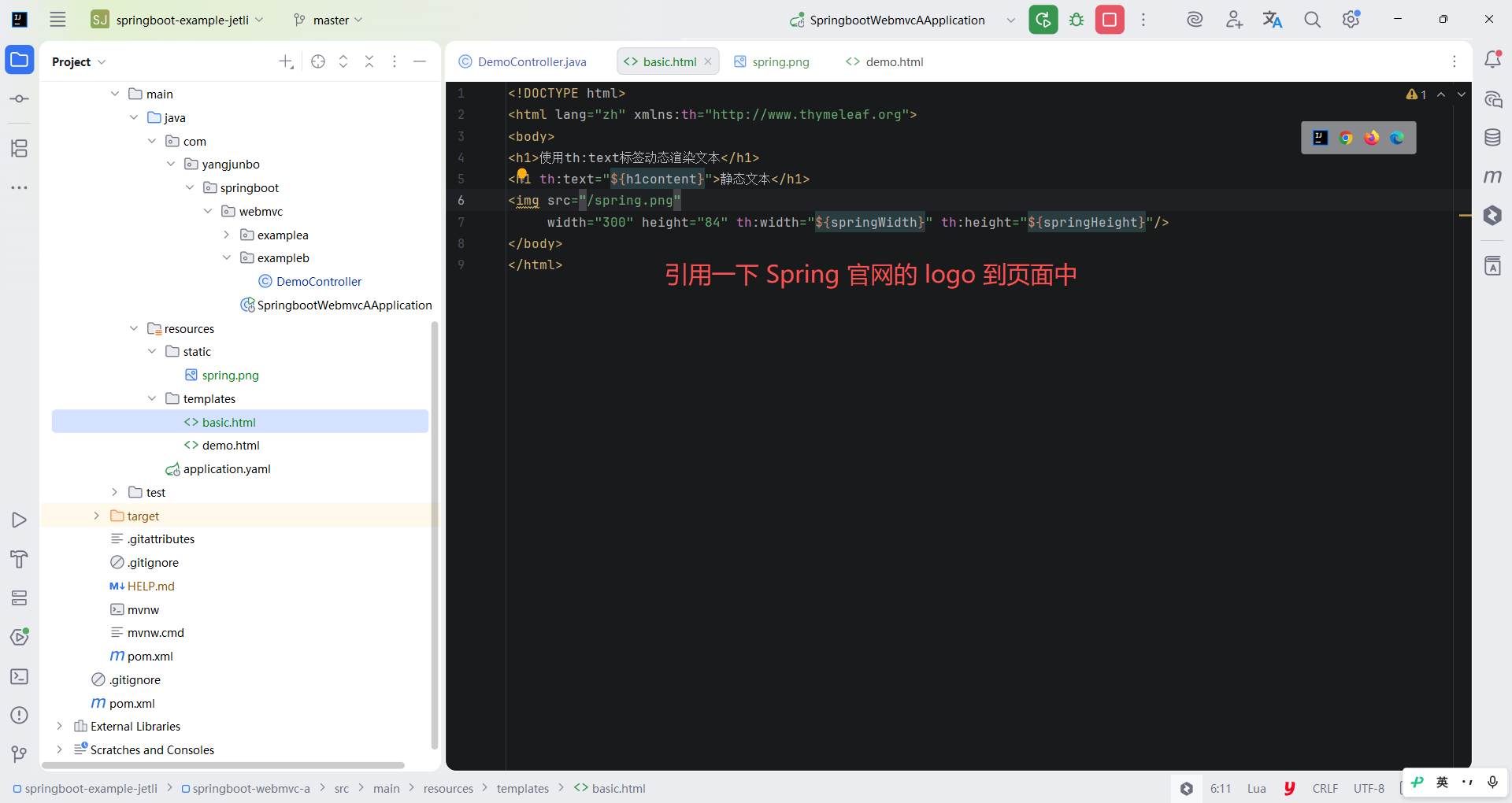Open more run actions menu
The image size is (1512, 803).
pyautogui.click(x=1143, y=20)
